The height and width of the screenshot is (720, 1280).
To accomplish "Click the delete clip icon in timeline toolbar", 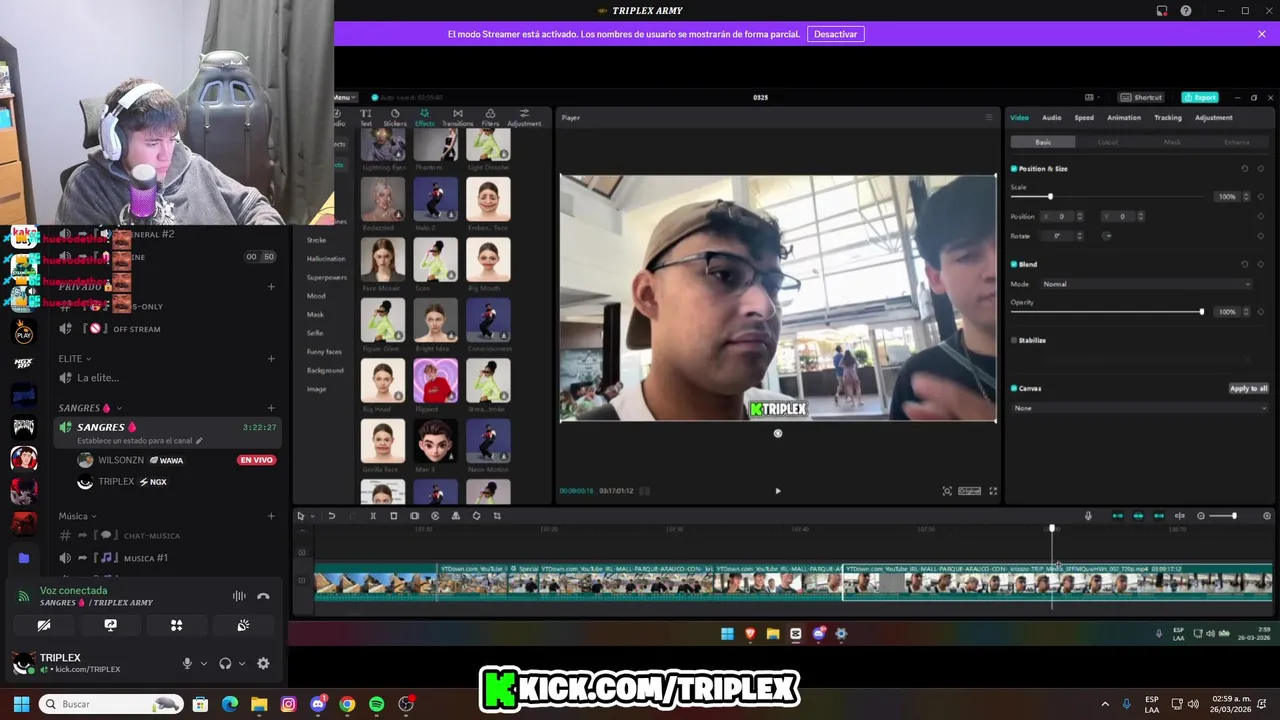I will [x=394, y=516].
